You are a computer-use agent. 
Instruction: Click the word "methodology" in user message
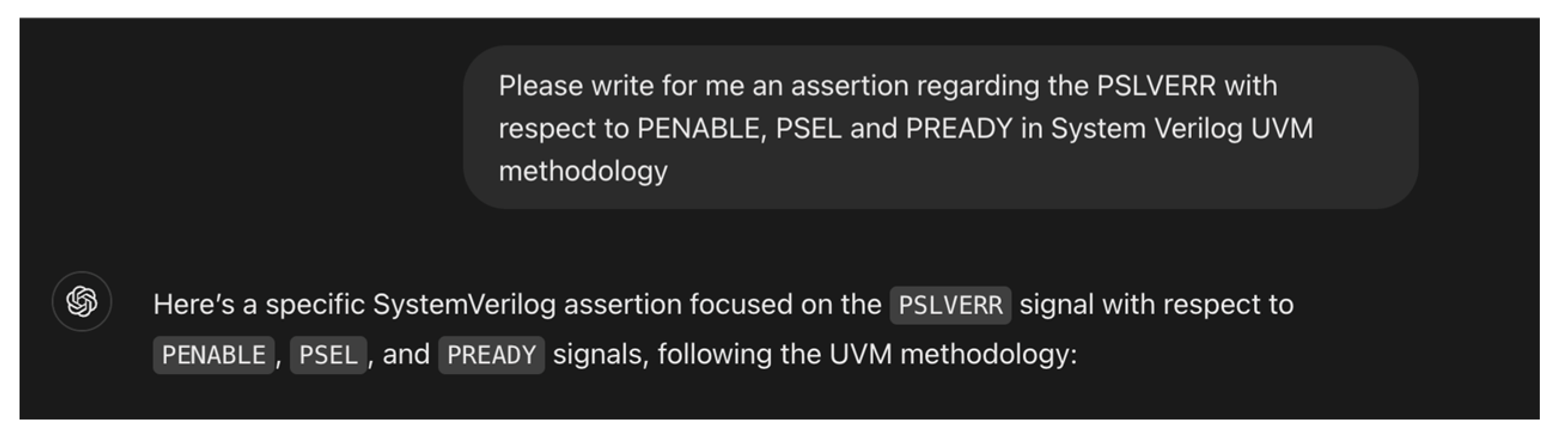pos(582,171)
